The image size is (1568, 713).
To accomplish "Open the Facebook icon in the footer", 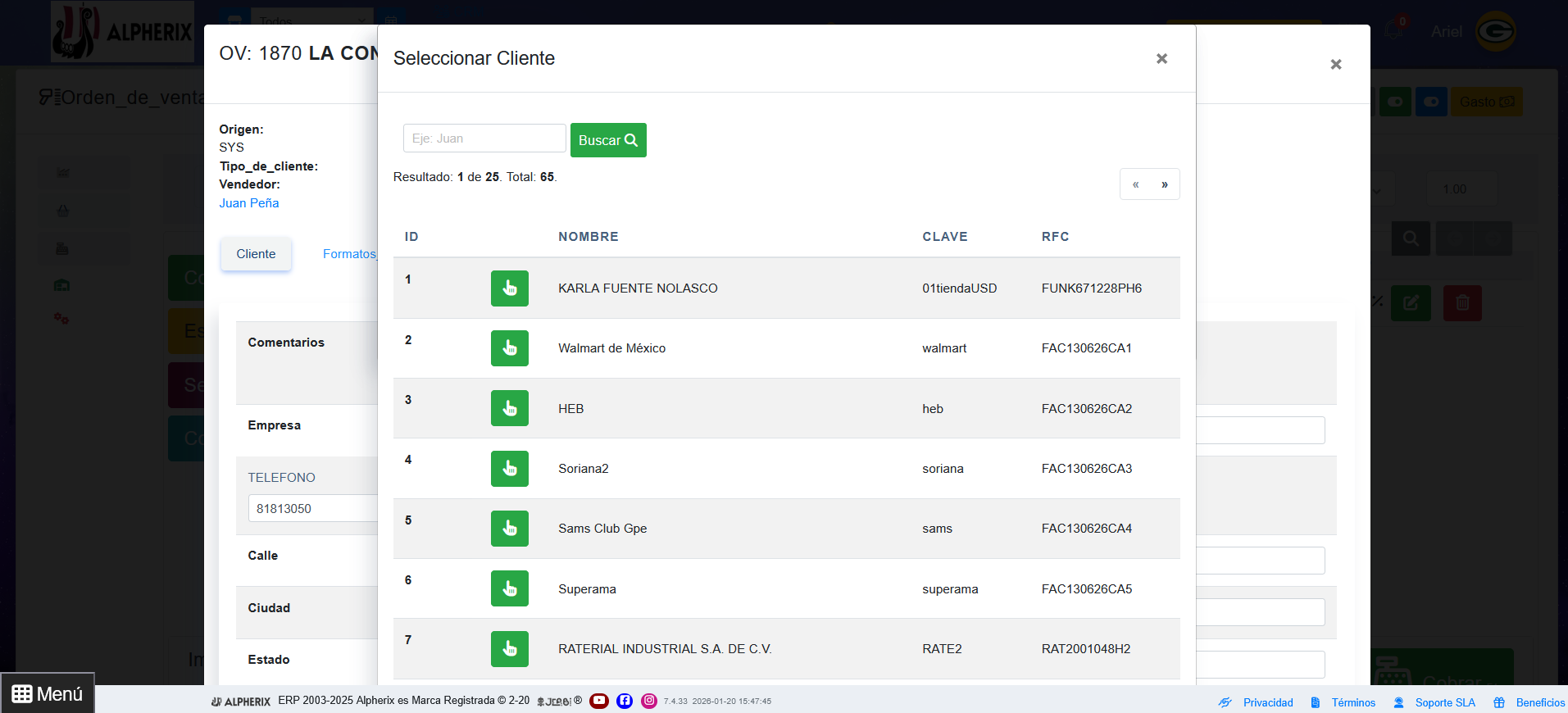I will pyautogui.click(x=625, y=701).
